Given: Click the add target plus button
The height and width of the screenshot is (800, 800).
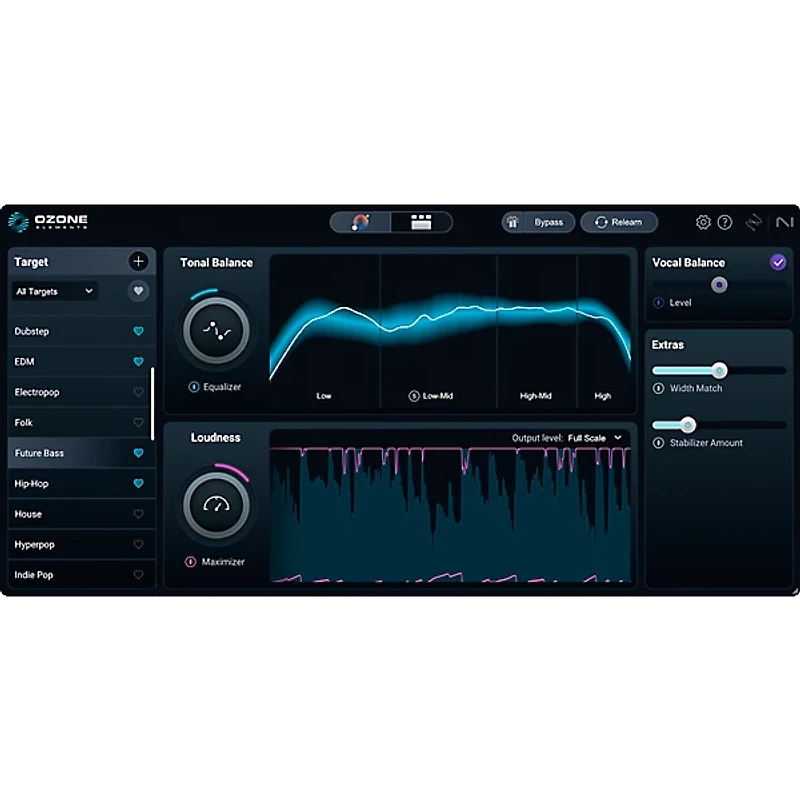Looking at the screenshot, I should [138, 261].
